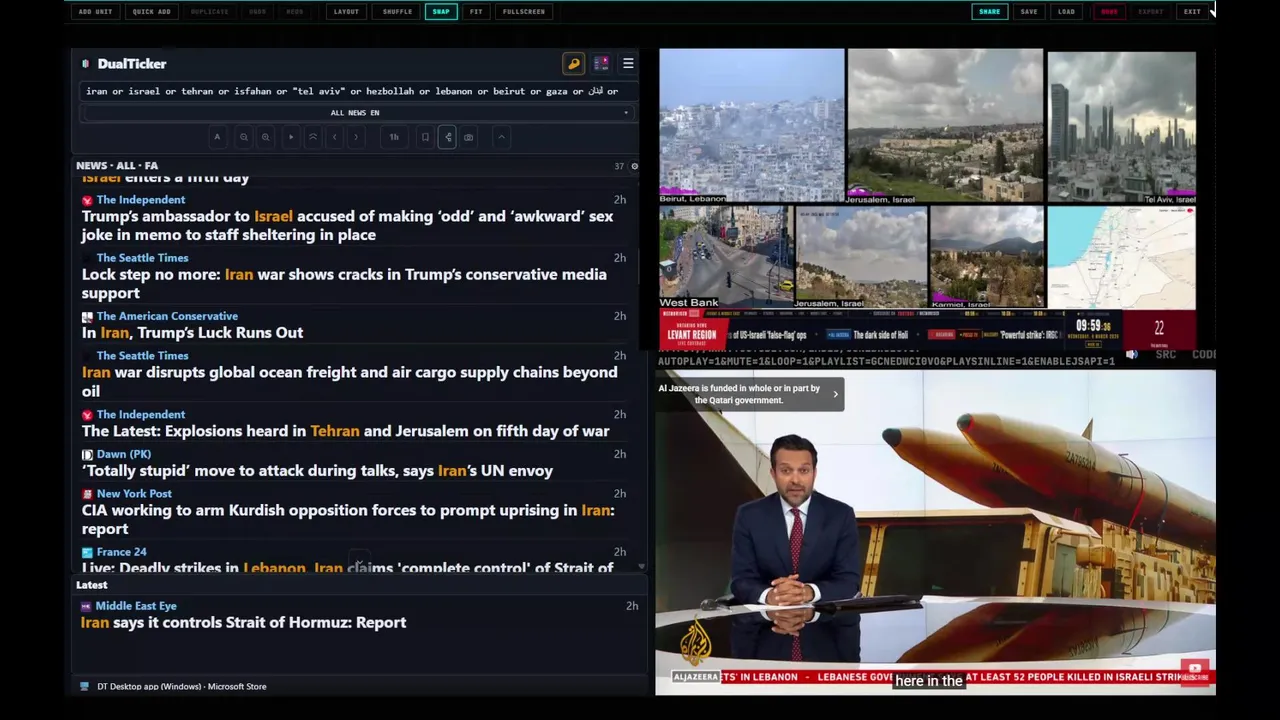The image size is (1280, 720).
Task: Toggle the speaker mute icon above Al Jazeera video
Action: tap(1132, 354)
